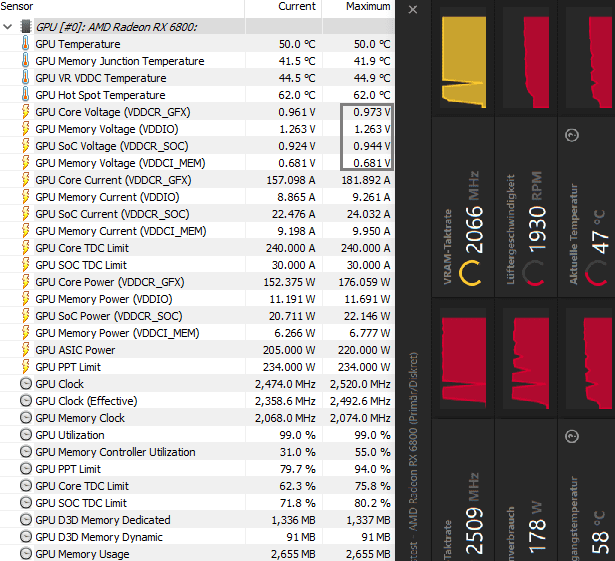Viewport: 615px width, 561px height.
Task: Select the GPU Memory Current (VDDCI_MEM) row
Action: (197, 231)
